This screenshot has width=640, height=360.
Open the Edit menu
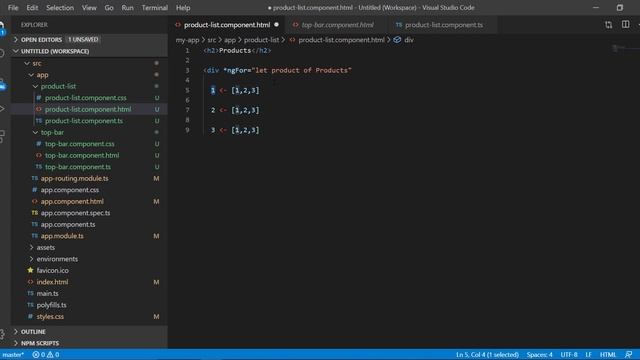32,8
